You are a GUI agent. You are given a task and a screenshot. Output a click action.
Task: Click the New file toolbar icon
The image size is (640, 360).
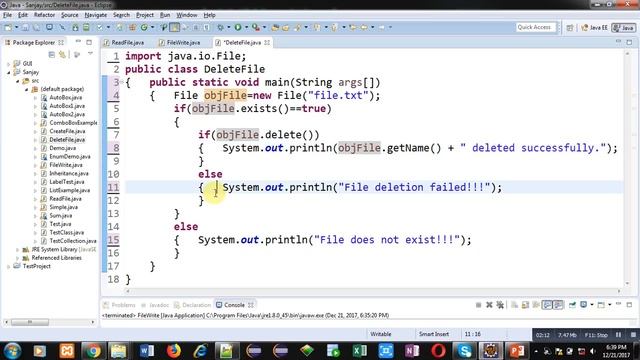[8, 27]
